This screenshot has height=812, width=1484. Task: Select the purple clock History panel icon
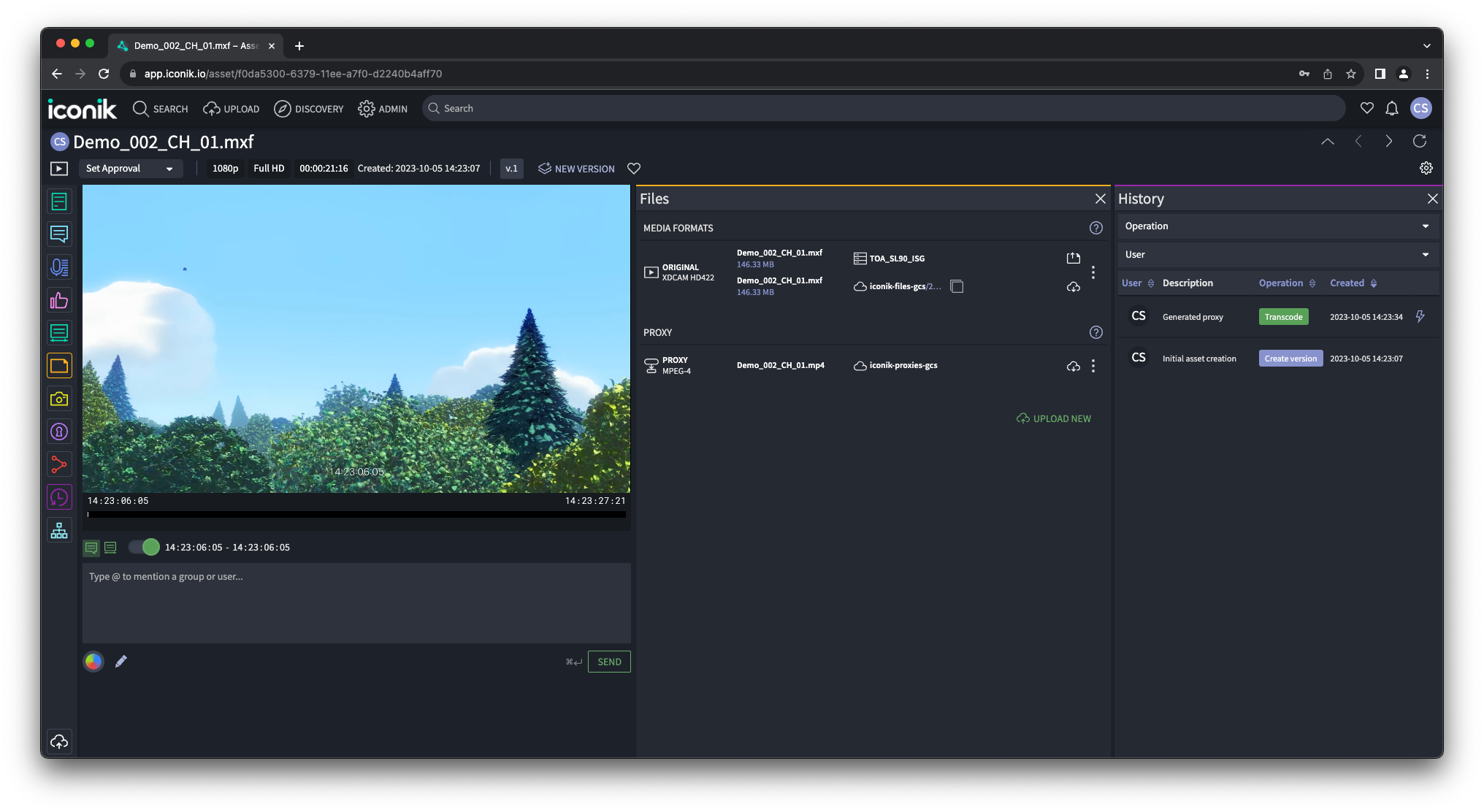(x=59, y=497)
